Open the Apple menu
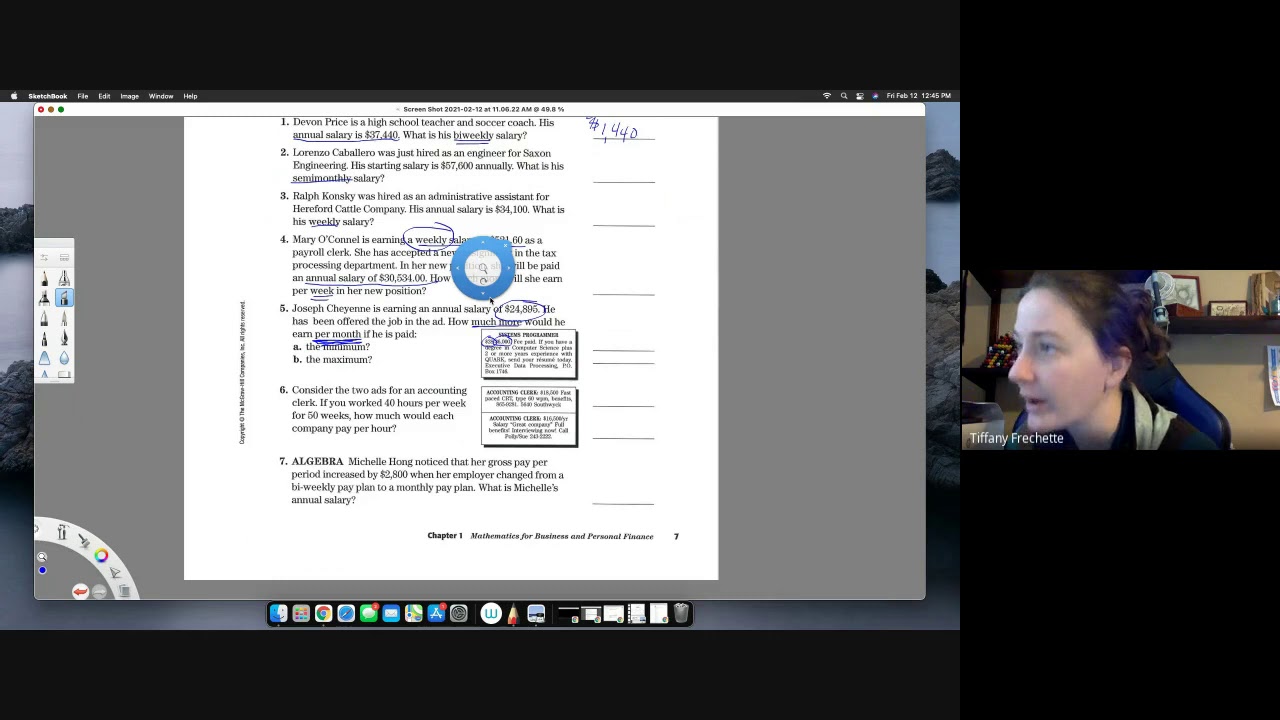1280x720 pixels. (x=14, y=96)
